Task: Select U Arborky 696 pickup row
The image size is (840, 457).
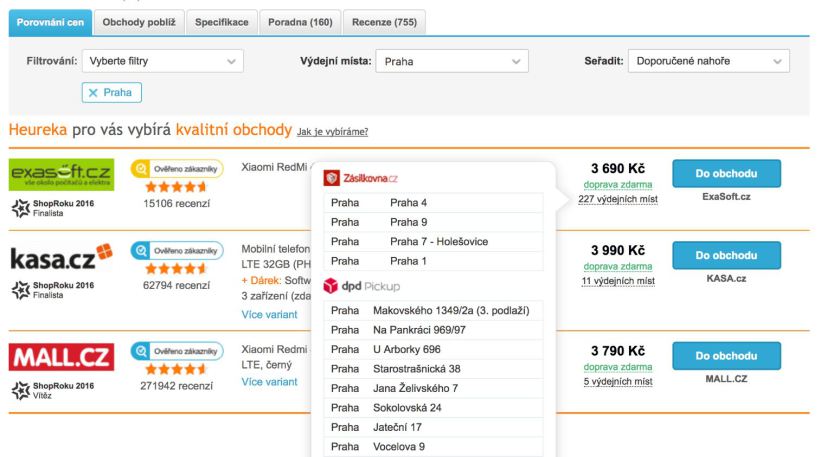Action: point(433,349)
